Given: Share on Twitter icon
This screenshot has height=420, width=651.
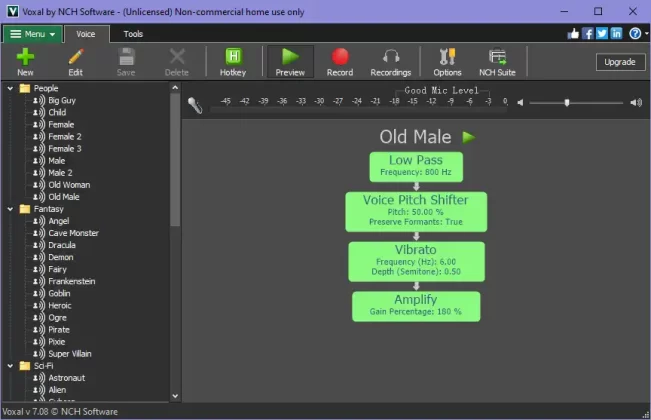Looking at the screenshot, I should [602, 34].
